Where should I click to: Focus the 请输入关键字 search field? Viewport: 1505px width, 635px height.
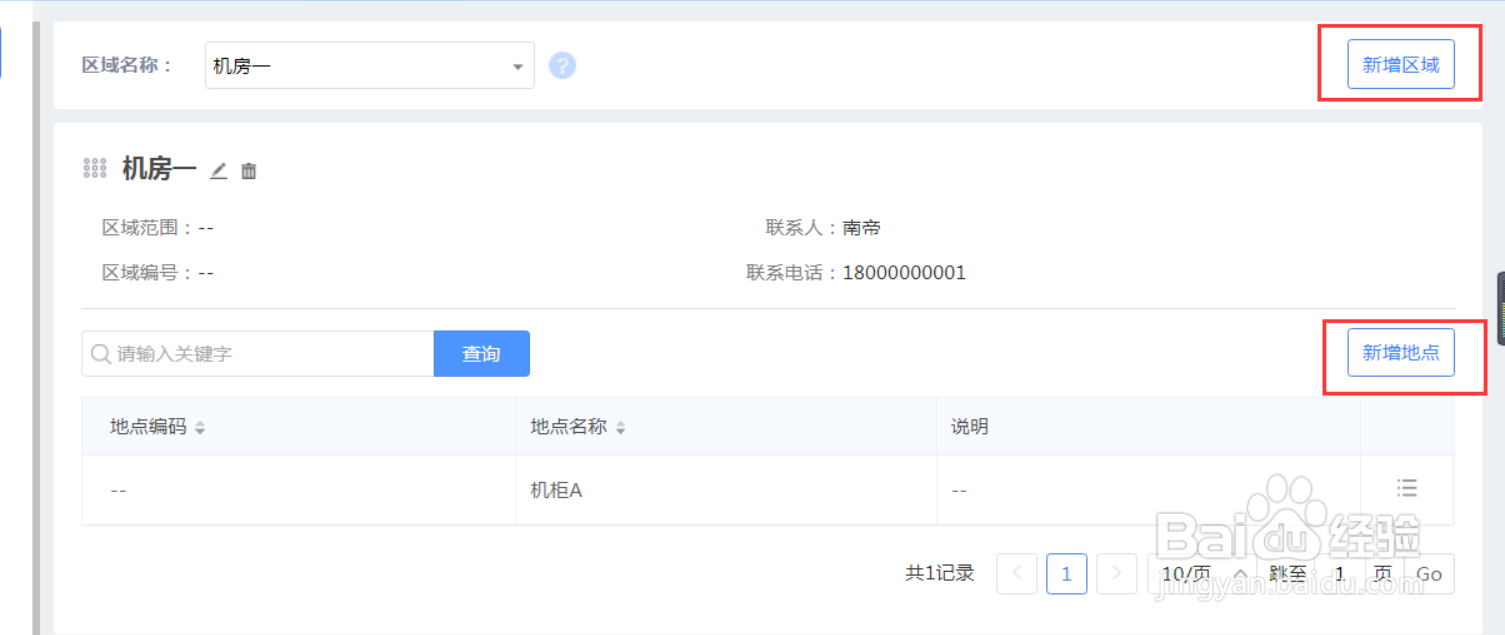click(x=258, y=354)
